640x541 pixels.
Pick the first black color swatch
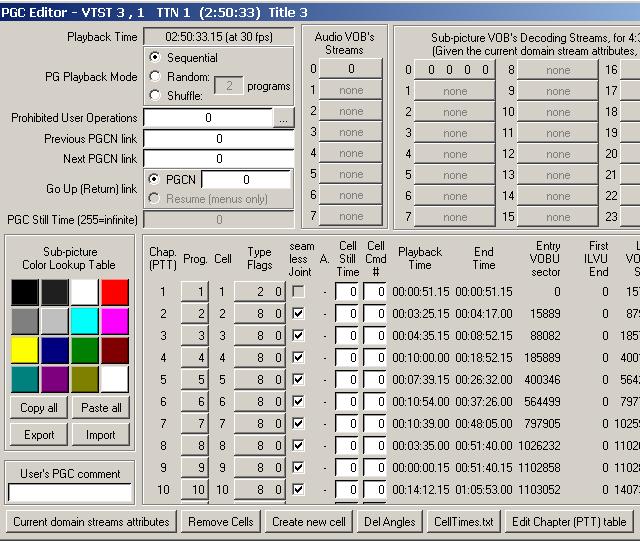pyautogui.click(x=25, y=292)
